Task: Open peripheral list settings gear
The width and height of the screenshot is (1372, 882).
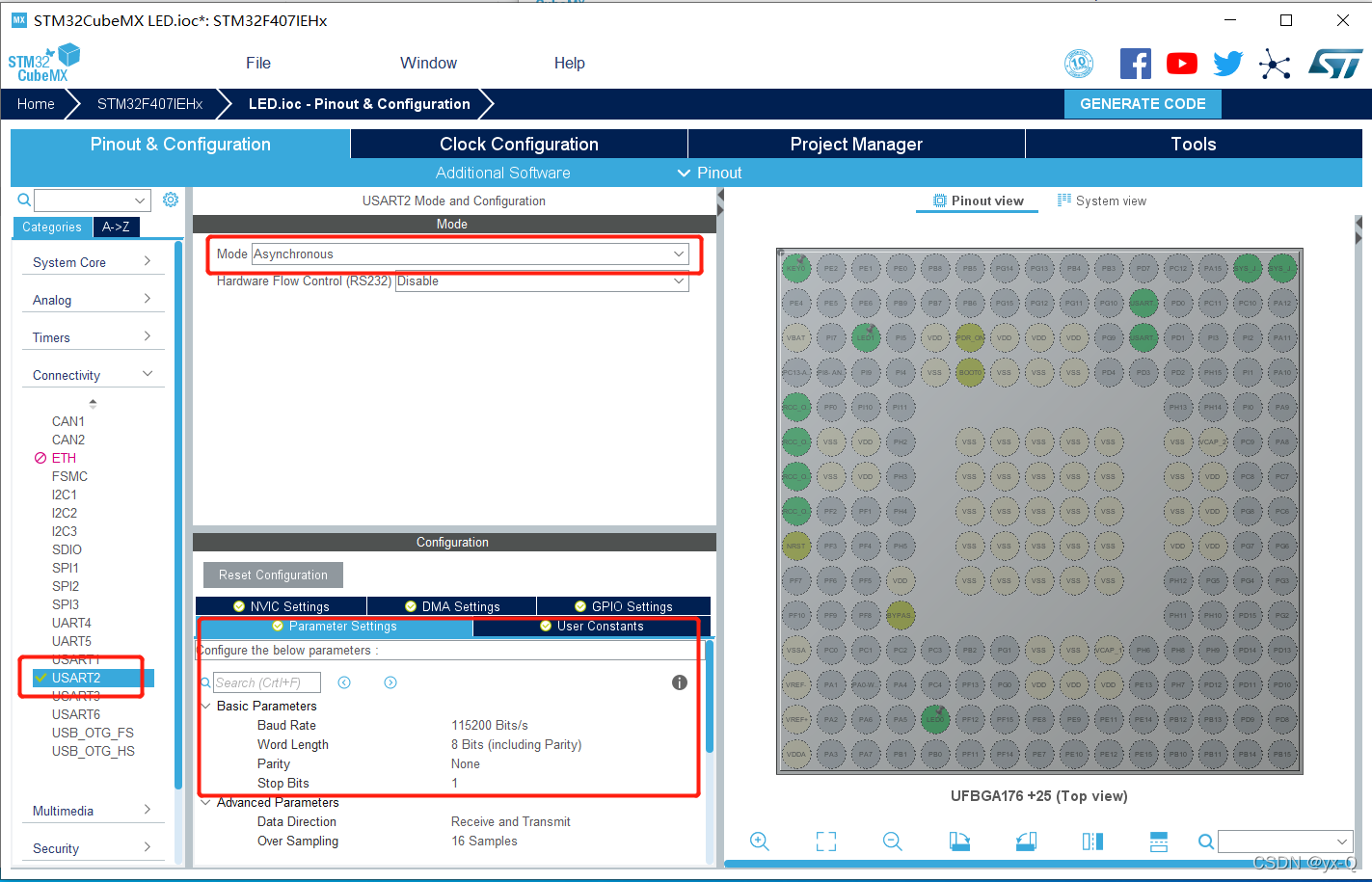Action: tap(171, 200)
